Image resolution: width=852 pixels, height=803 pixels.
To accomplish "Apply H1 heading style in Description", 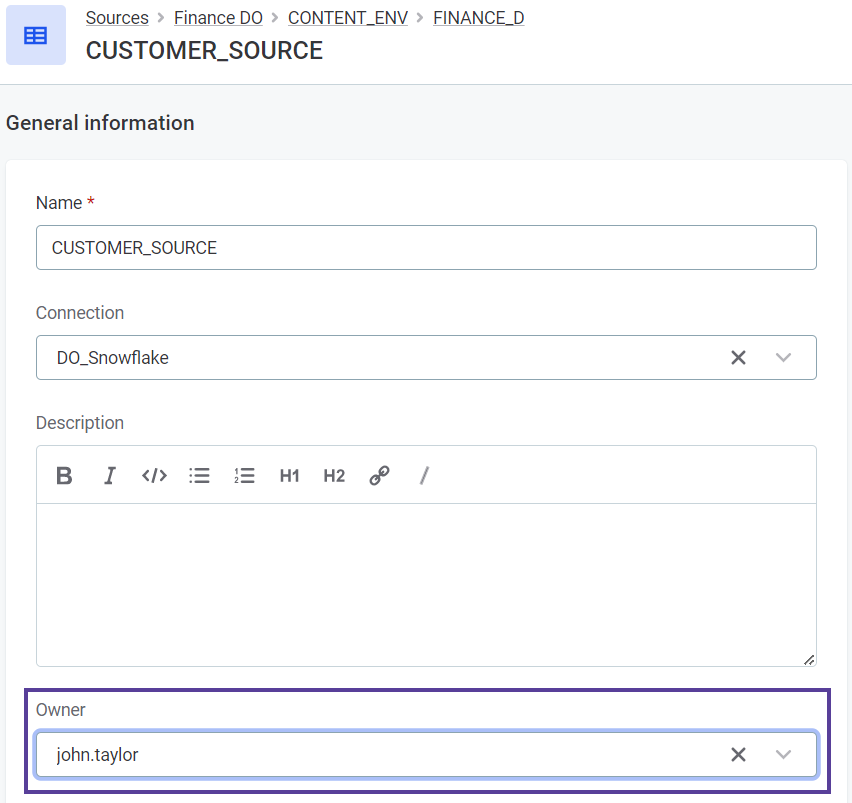I will (x=289, y=476).
